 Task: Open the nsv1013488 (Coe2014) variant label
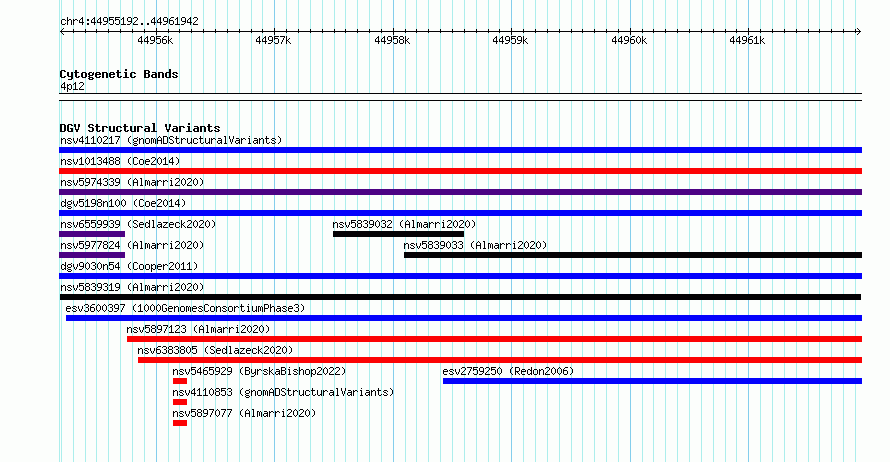click(120, 161)
